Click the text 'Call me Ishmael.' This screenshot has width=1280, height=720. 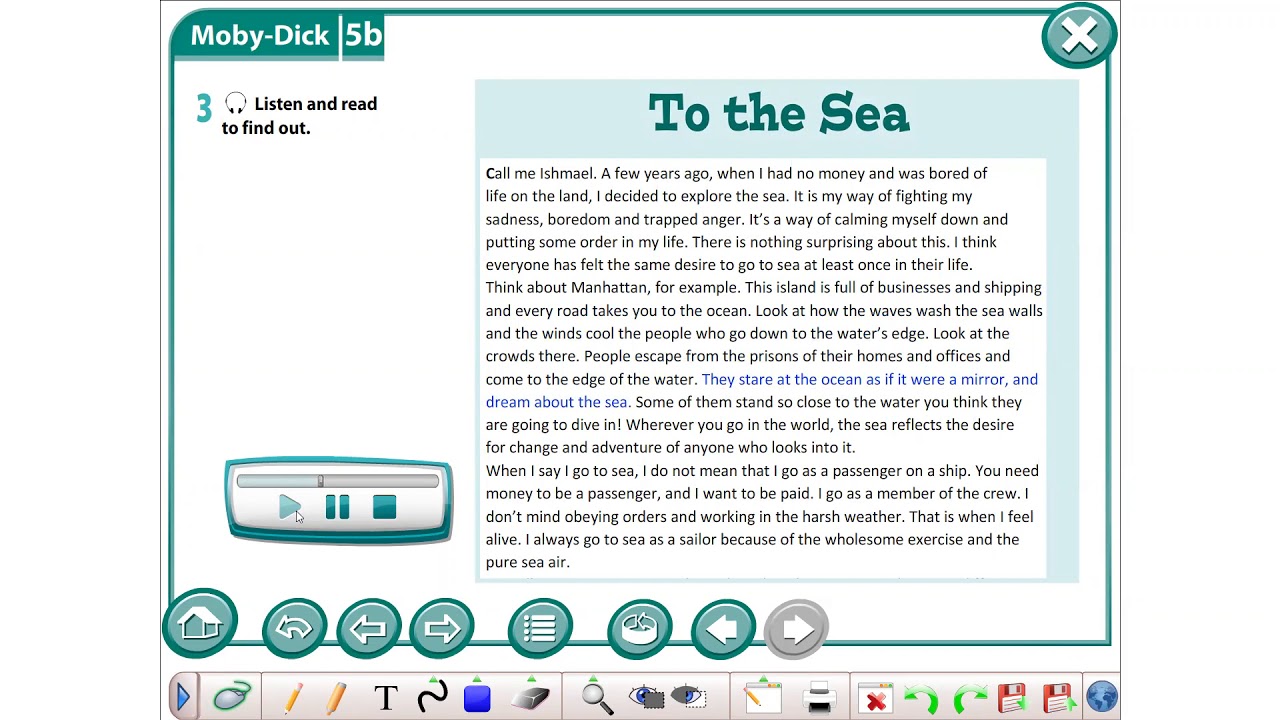(x=541, y=174)
